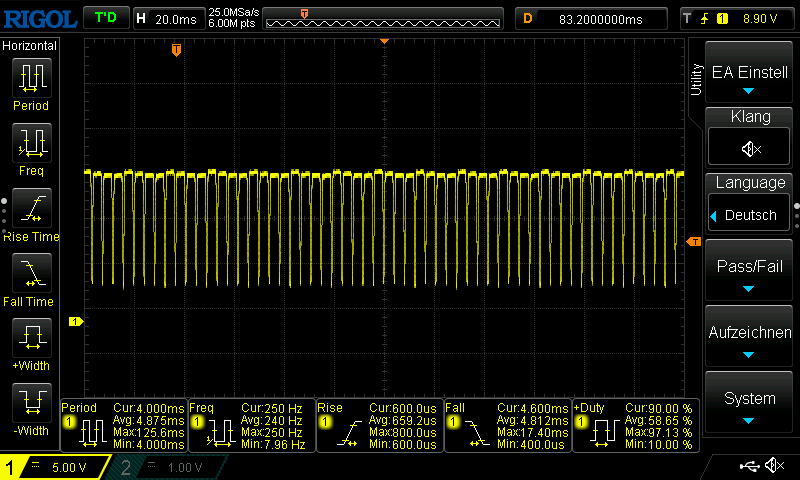Open the System menu
This screenshot has width=800, height=480.
click(750, 403)
